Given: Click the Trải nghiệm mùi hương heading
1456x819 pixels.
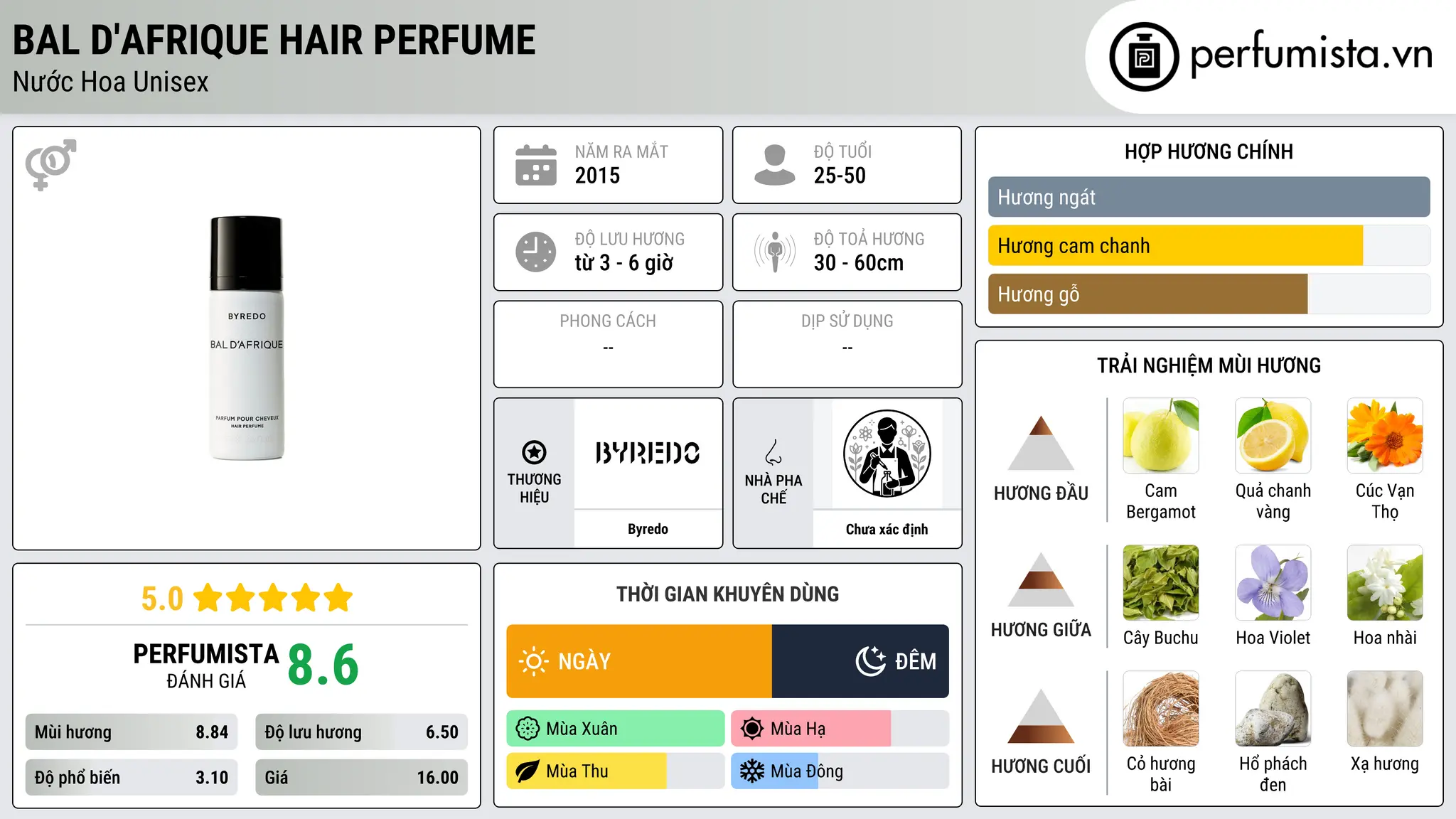Looking at the screenshot, I should point(1209,365).
